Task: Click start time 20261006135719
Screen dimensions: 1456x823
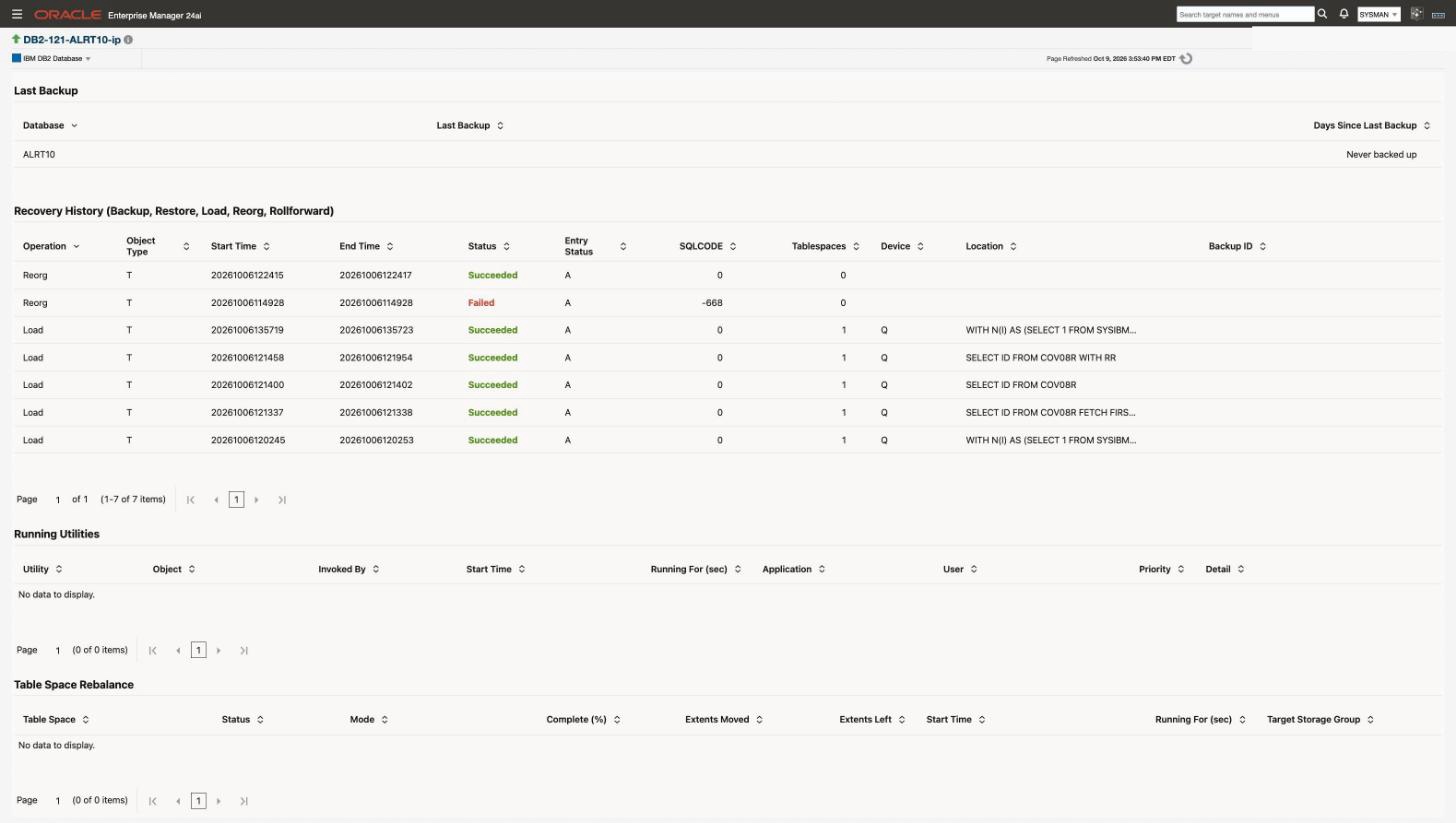Action: pos(247,330)
